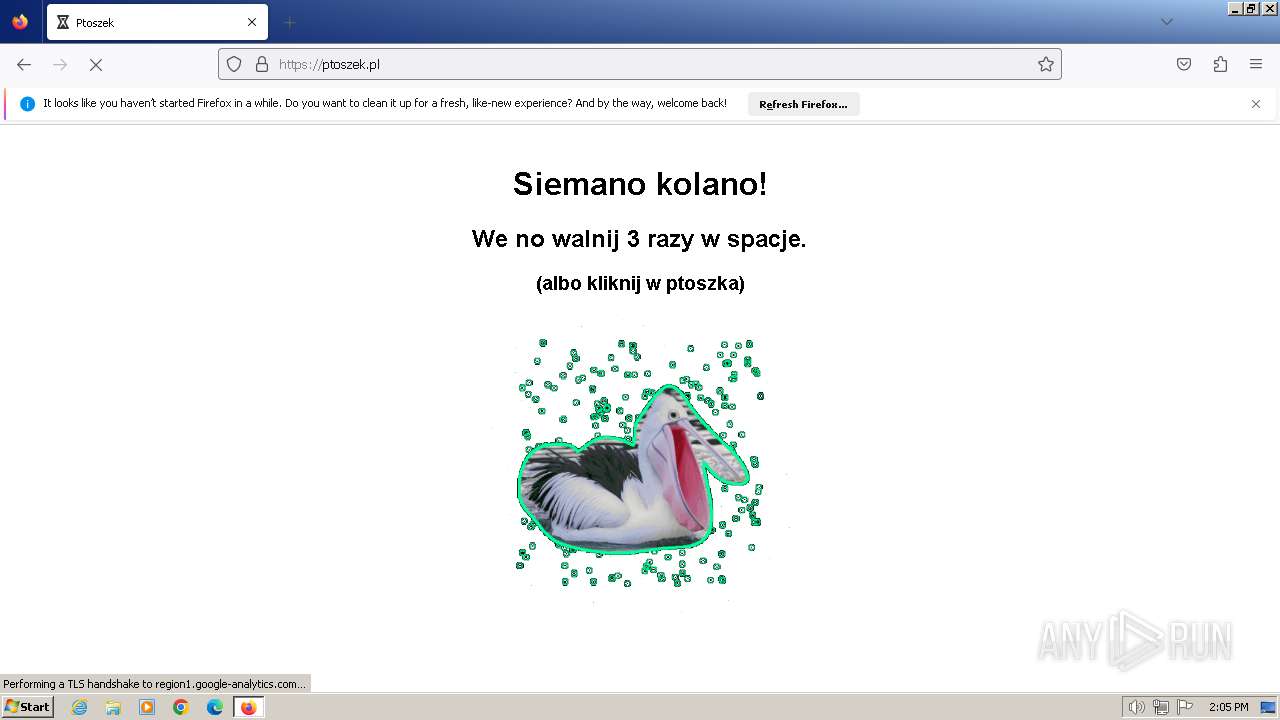
Task: Restore down the Firefox window
Action: (x=1251, y=8)
